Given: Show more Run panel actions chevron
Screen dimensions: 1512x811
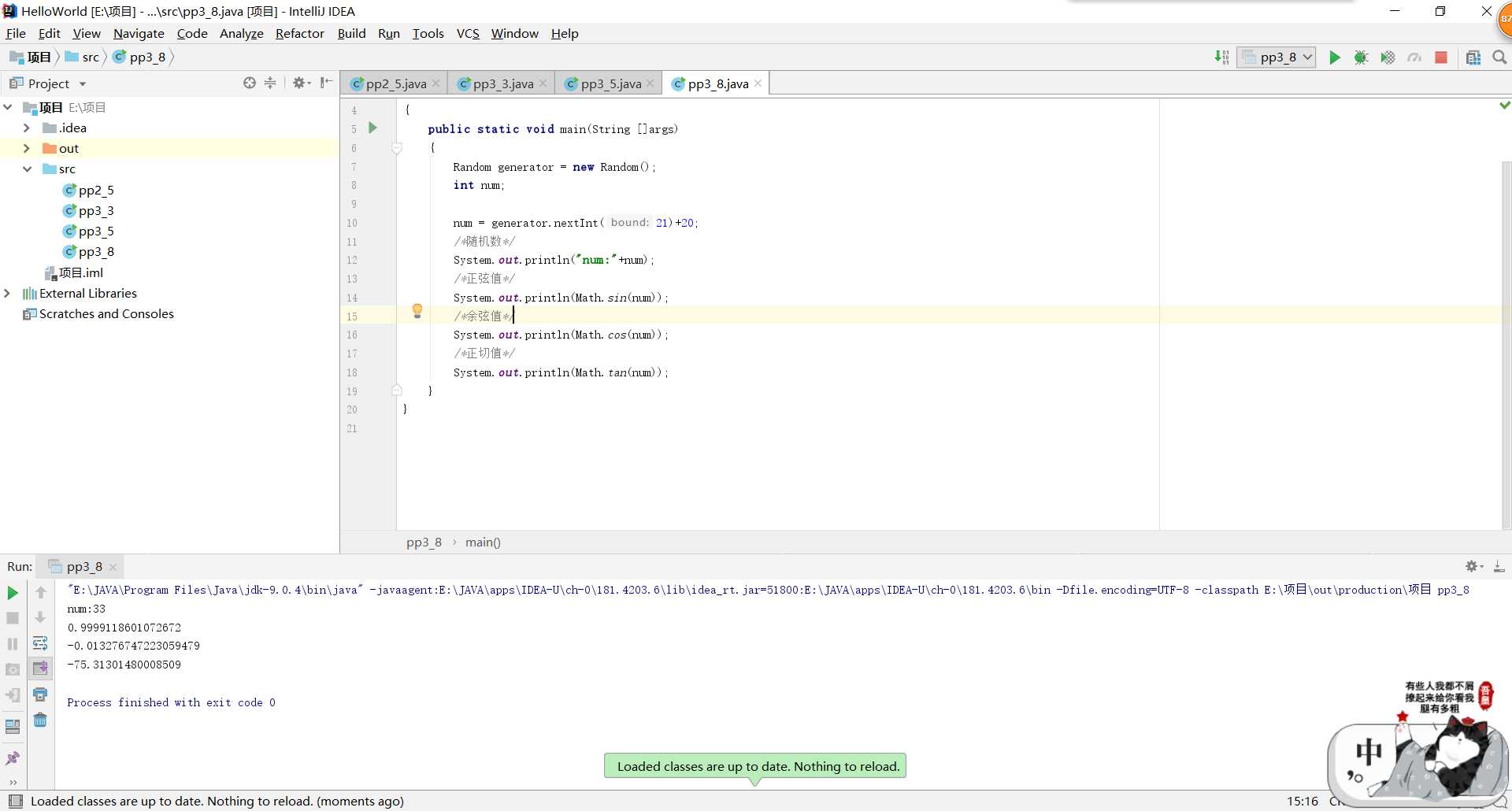Looking at the screenshot, I should coord(13,782).
